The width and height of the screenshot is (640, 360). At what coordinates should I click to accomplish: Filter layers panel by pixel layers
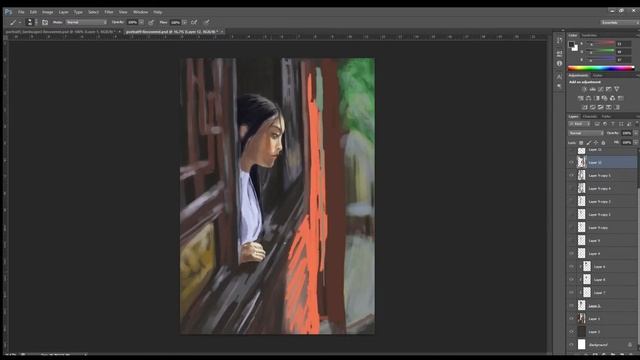tap(597, 124)
